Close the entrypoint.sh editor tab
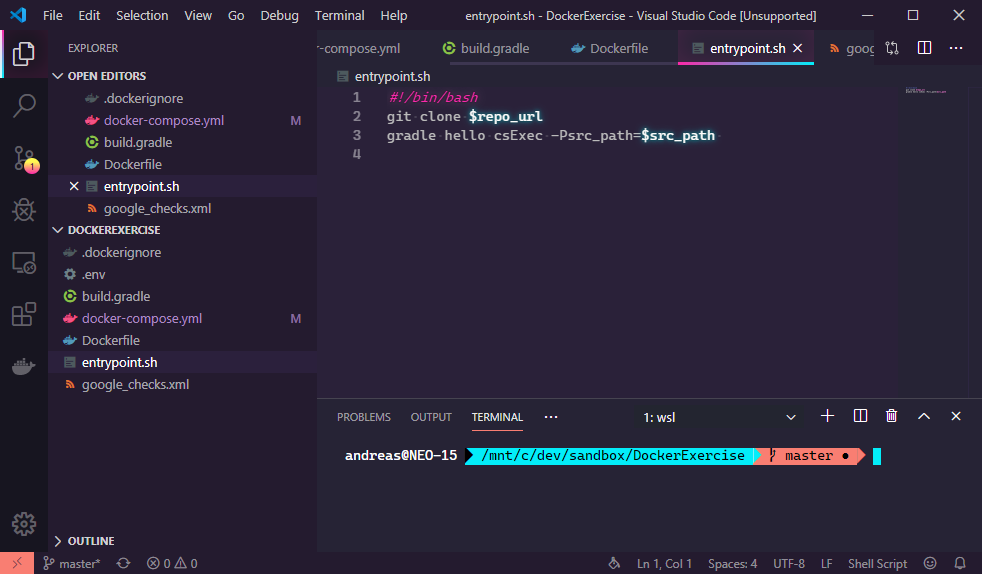The width and height of the screenshot is (982, 574). click(798, 48)
